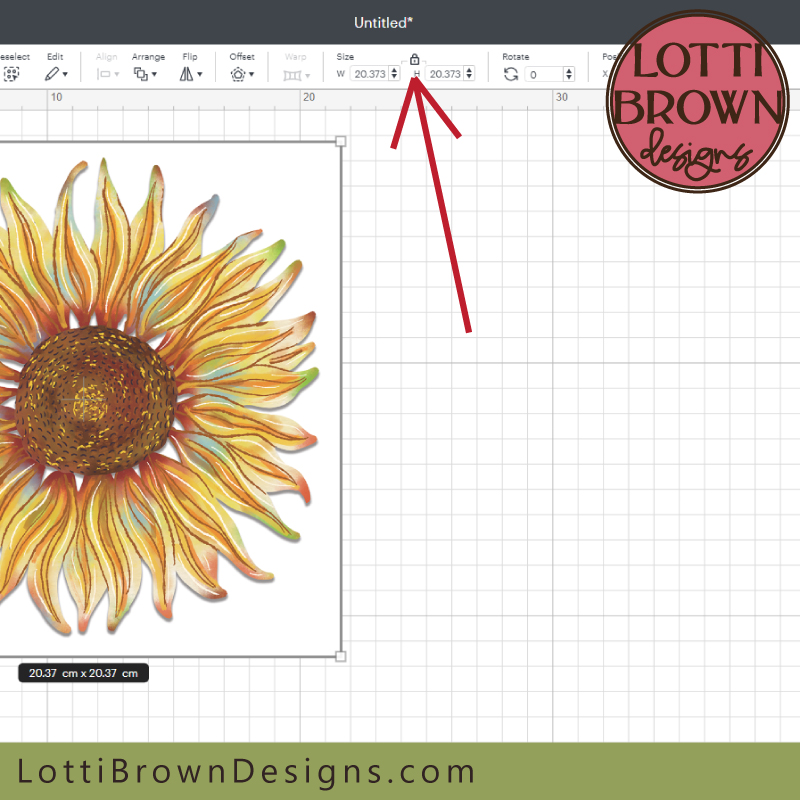Click the Rotate stepper arrows

coord(569,74)
